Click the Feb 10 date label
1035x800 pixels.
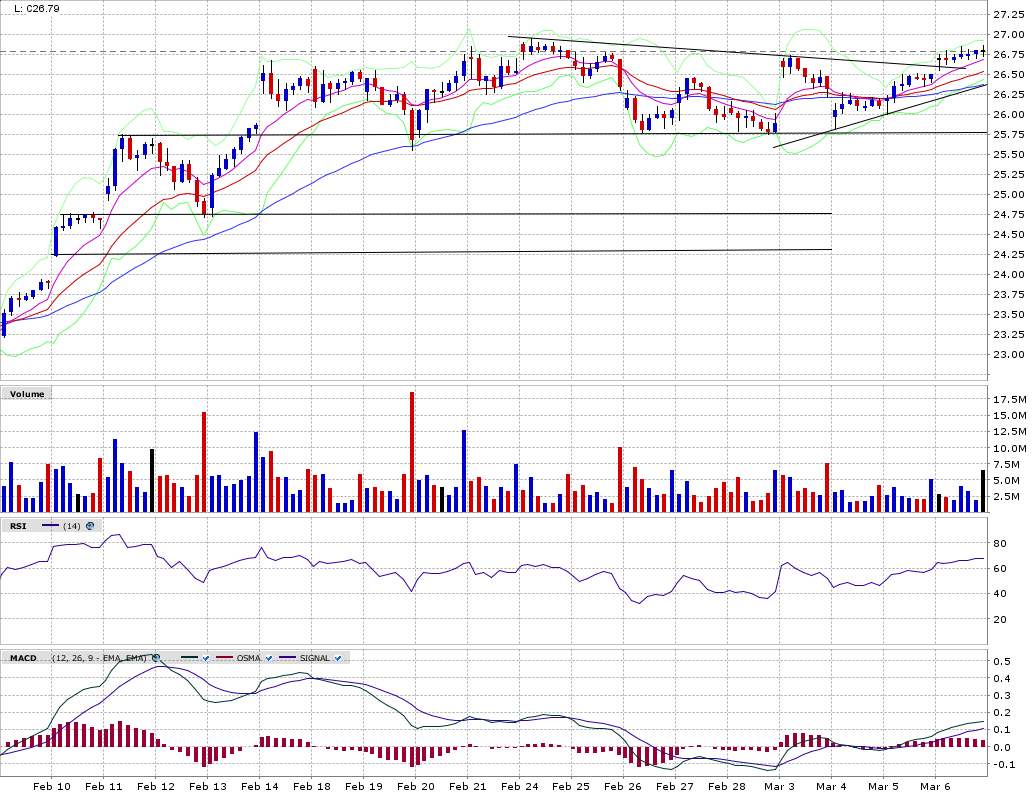point(51,786)
